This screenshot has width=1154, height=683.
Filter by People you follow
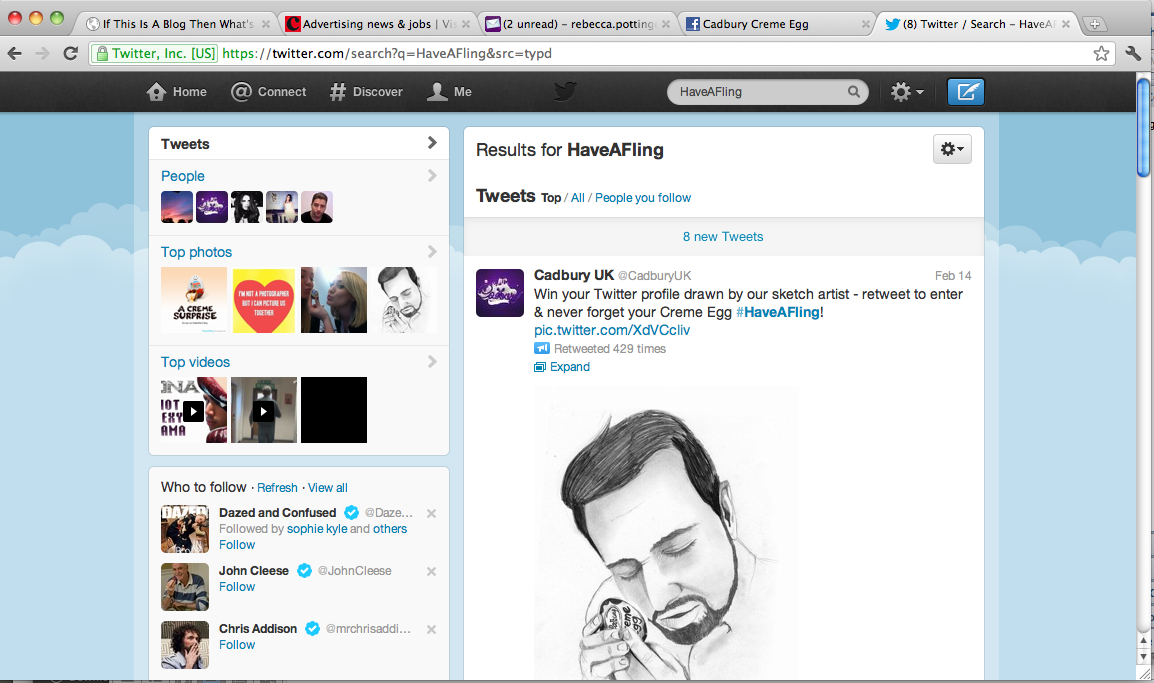643,198
